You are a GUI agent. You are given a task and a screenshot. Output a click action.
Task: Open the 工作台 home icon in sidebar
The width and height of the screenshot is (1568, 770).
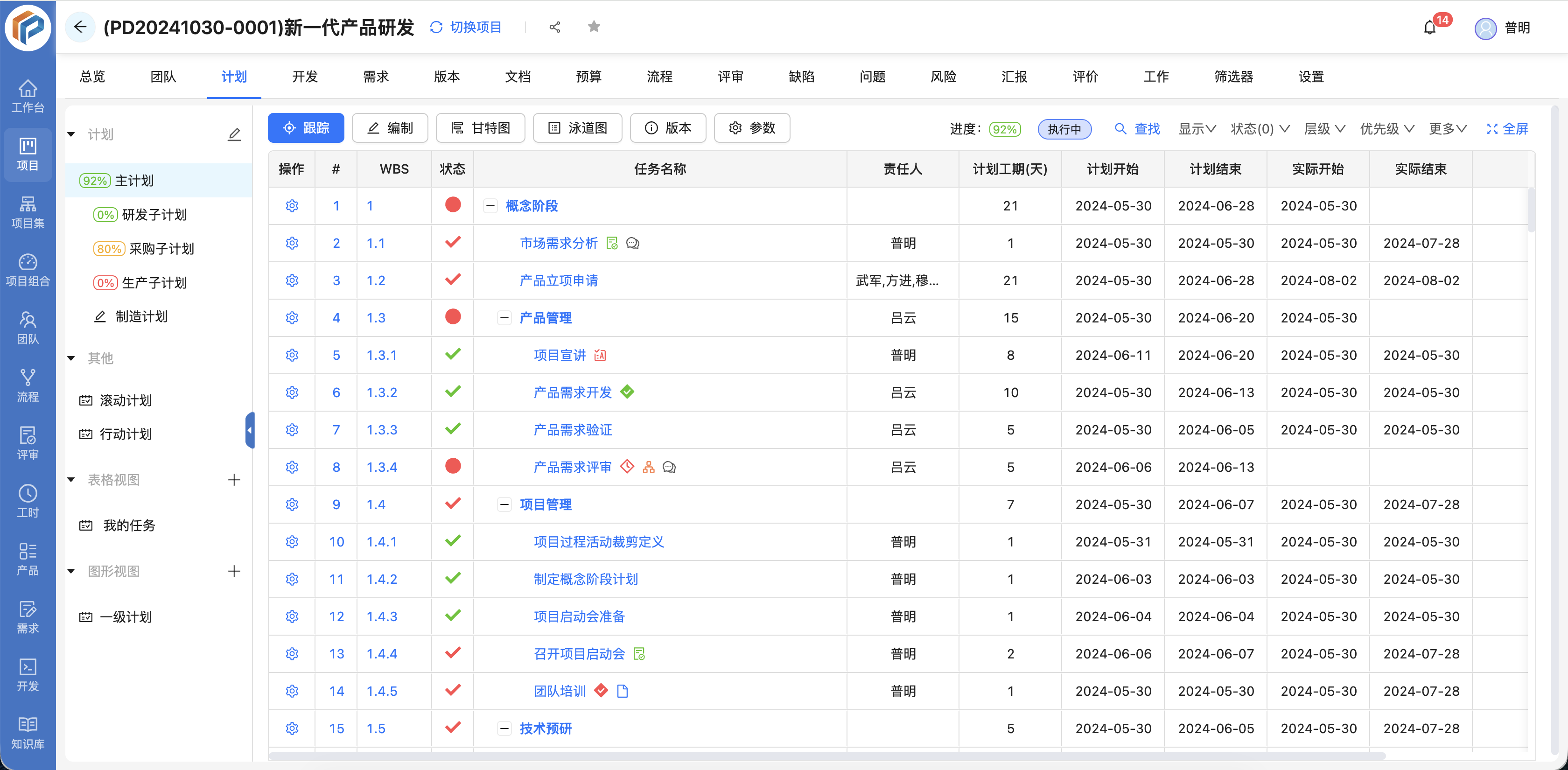pos(28,96)
